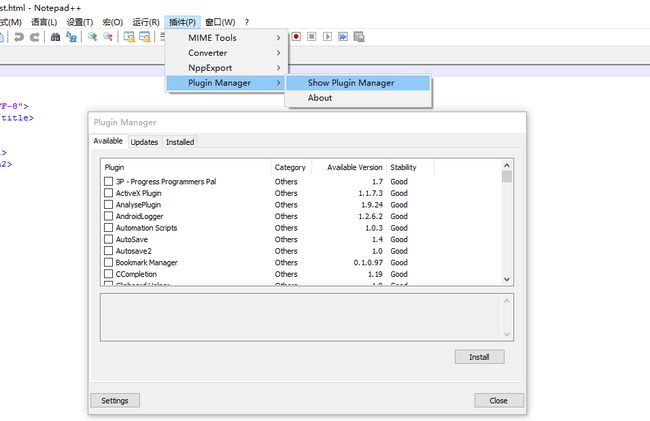
Task: Sort list by Stability column header
Action: pos(410,167)
